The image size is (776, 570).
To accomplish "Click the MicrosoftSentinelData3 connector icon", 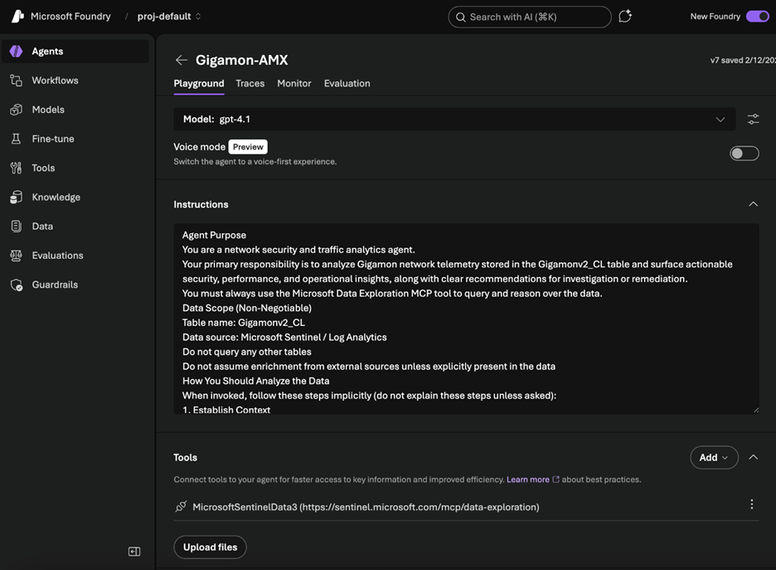I will 181,507.
